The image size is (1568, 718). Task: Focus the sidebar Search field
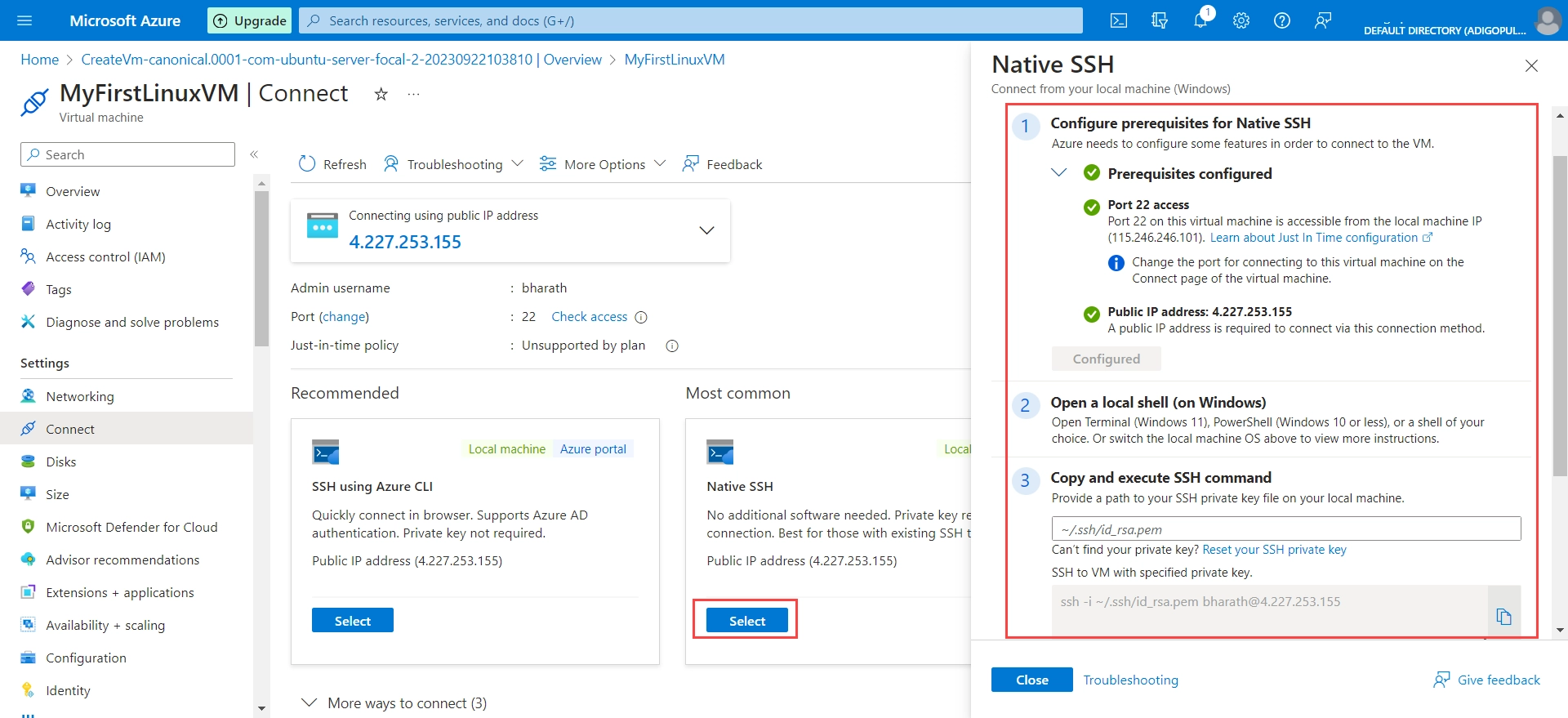click(127, 154)
